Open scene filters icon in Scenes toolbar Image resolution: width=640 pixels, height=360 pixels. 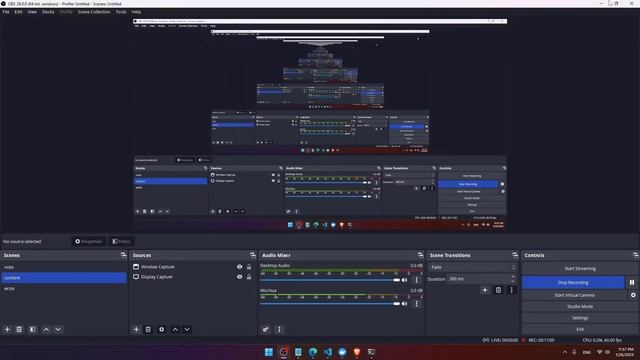(33, 329)
